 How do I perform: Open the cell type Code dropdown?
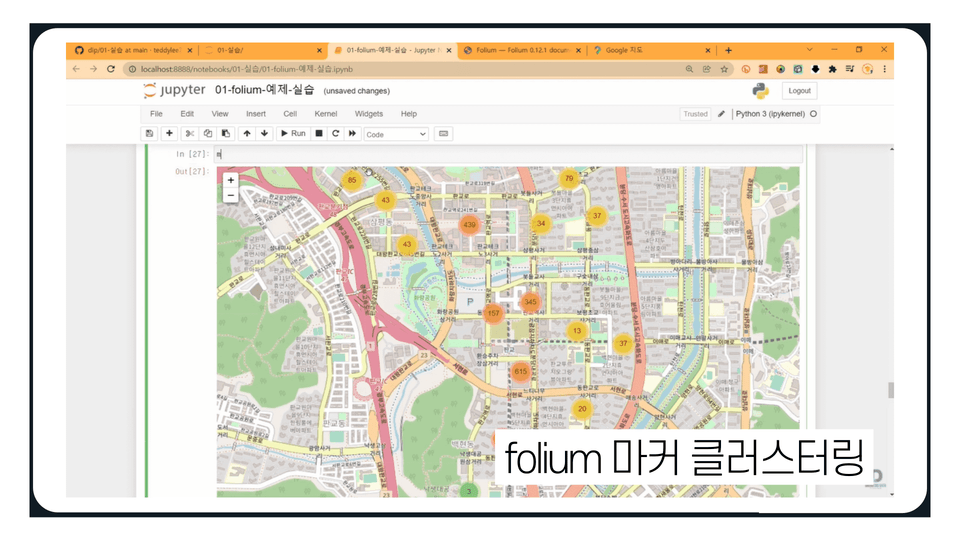click(x=396, y=134)
